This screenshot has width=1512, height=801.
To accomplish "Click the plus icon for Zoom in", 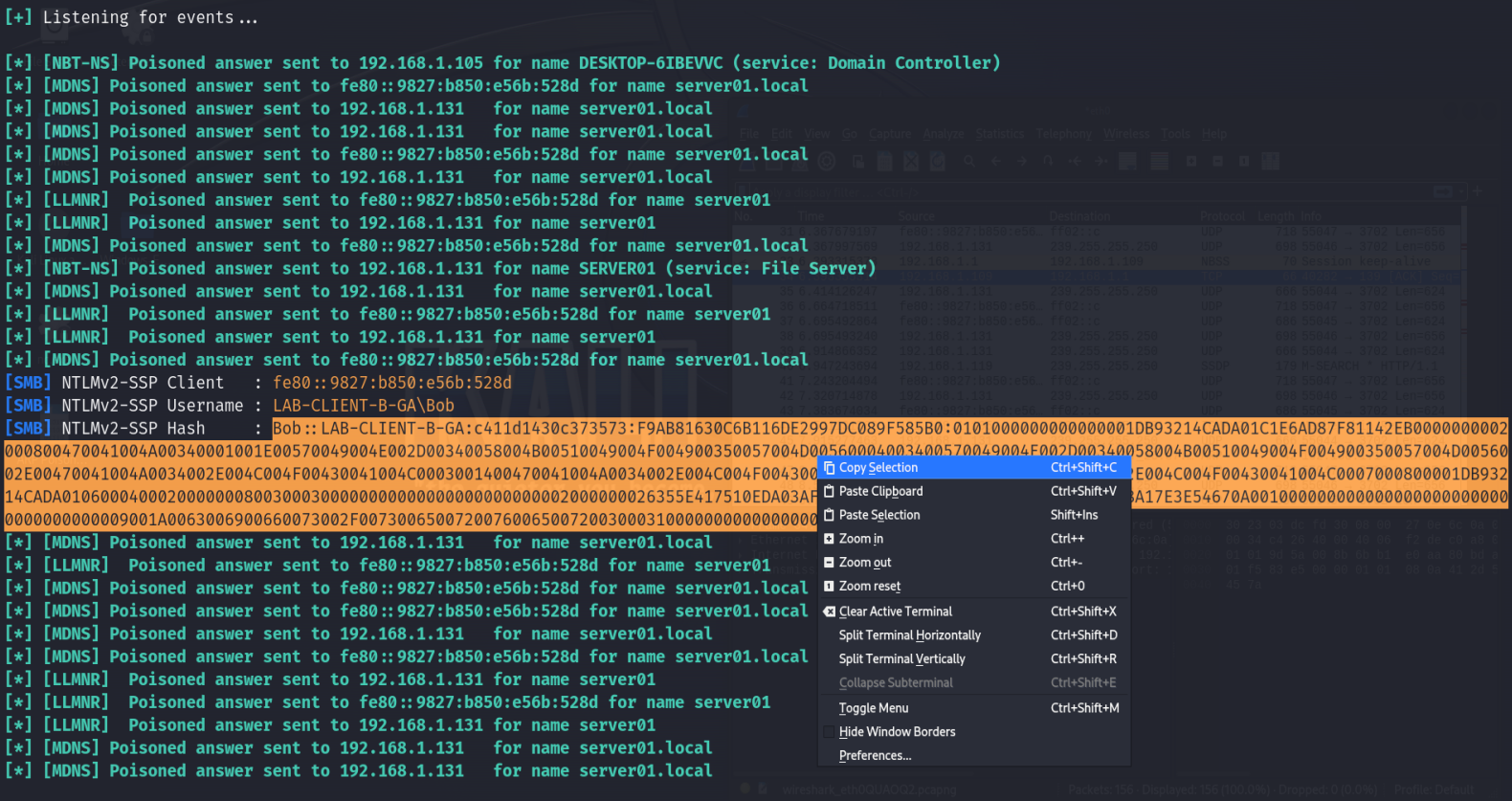I will (829, 539).
